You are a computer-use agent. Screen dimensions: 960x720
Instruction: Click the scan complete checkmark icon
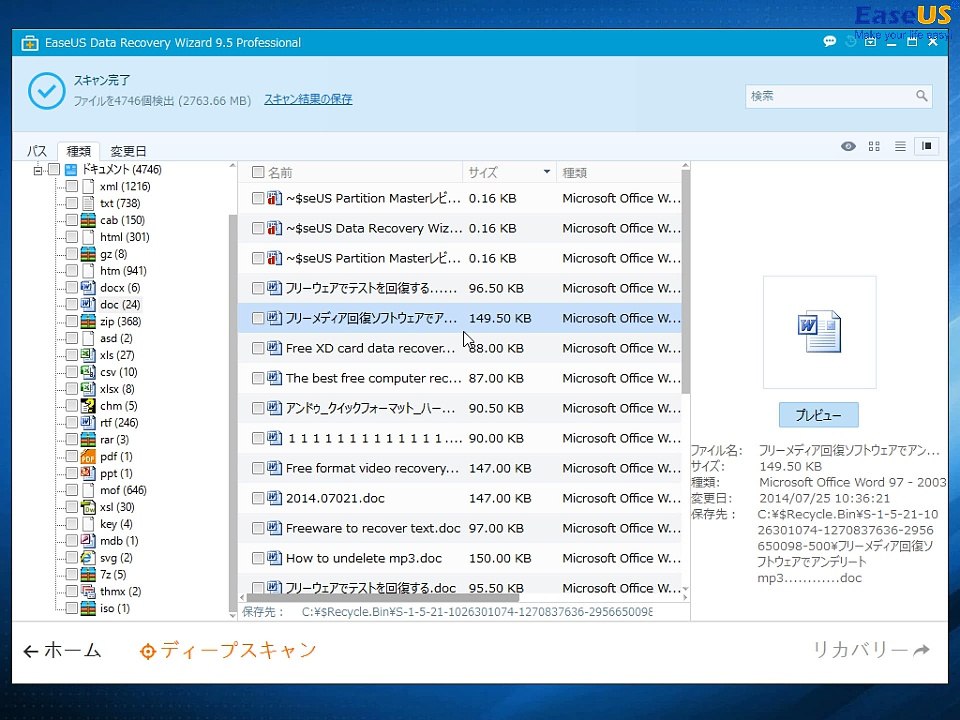[47, 91]
